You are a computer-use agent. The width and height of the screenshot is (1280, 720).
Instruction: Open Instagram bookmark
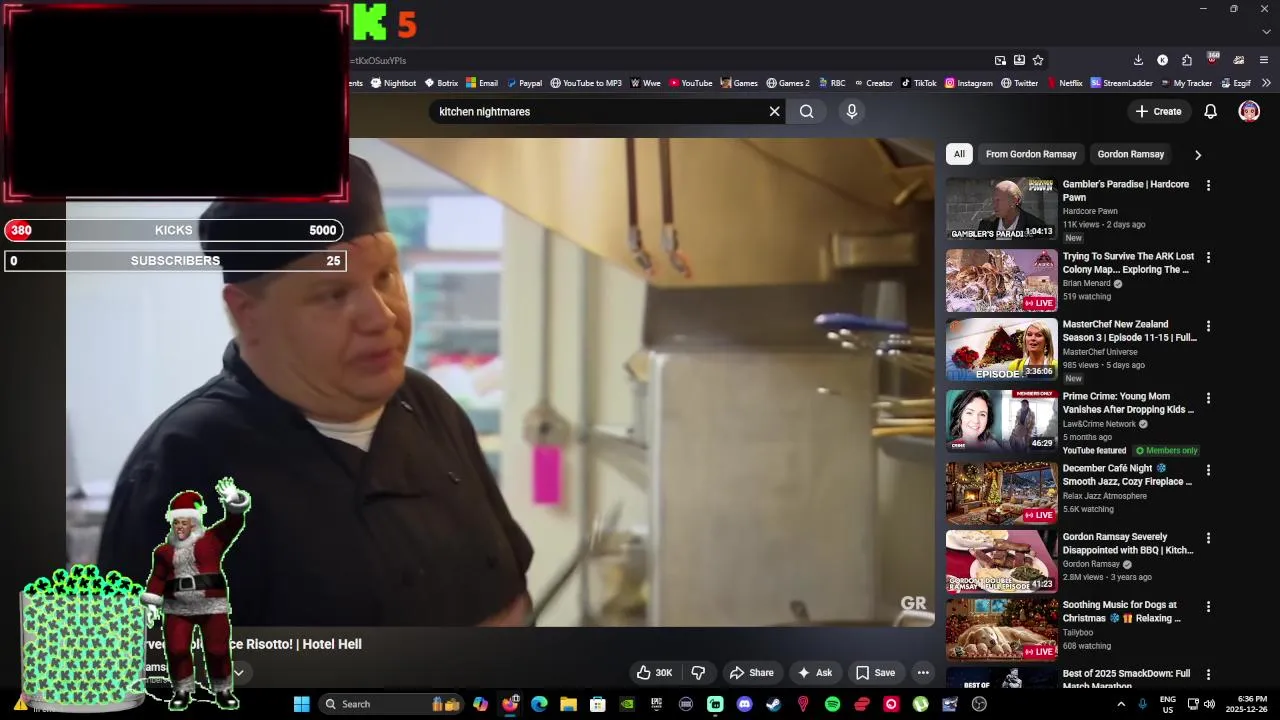point(969,83)
